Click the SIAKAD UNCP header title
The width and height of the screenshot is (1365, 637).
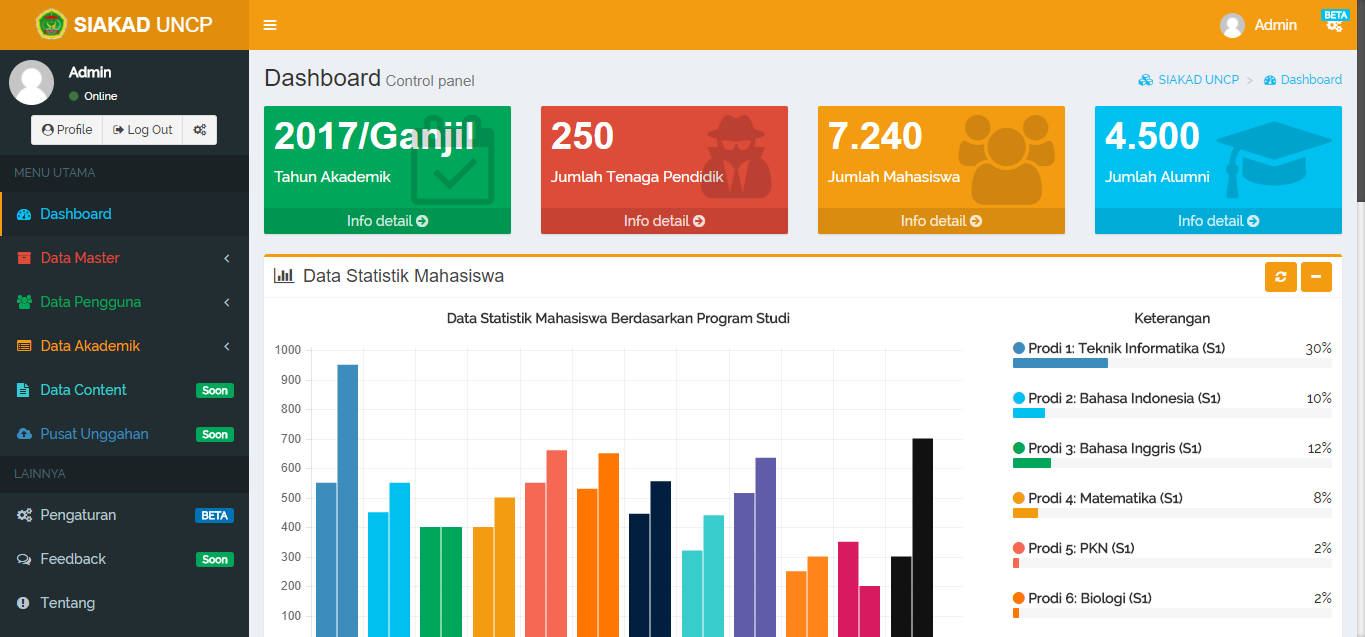click(x=143, y=25)
